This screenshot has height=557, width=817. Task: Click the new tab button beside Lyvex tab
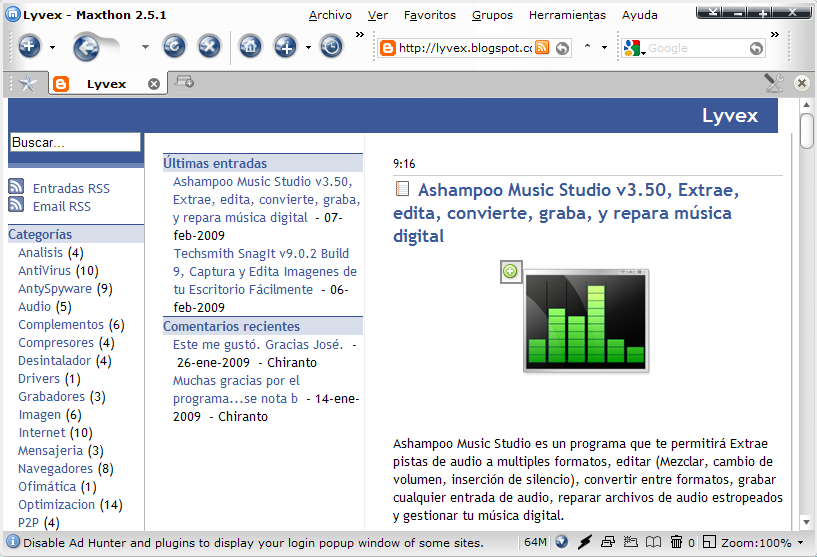click(184, 82)
